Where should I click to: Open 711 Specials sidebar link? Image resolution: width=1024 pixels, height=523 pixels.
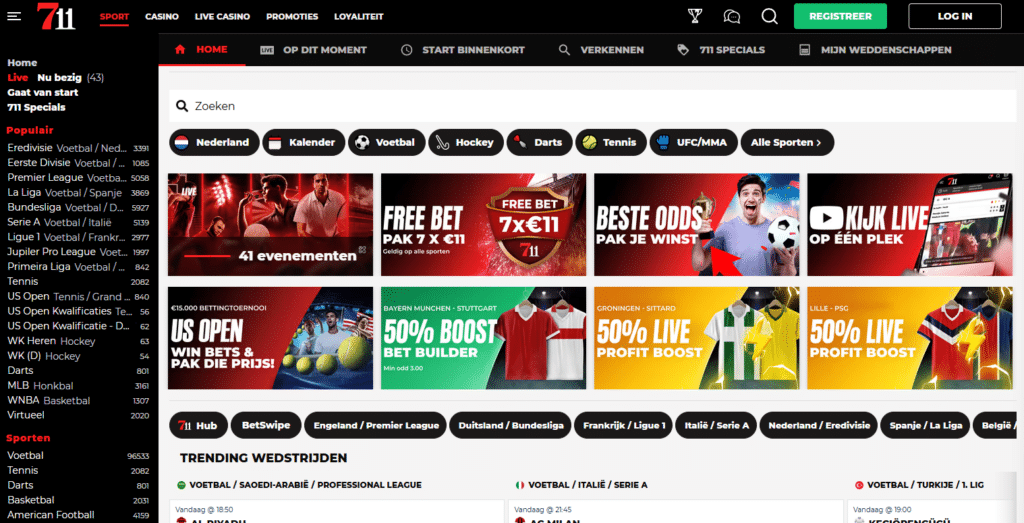point(36,108)
